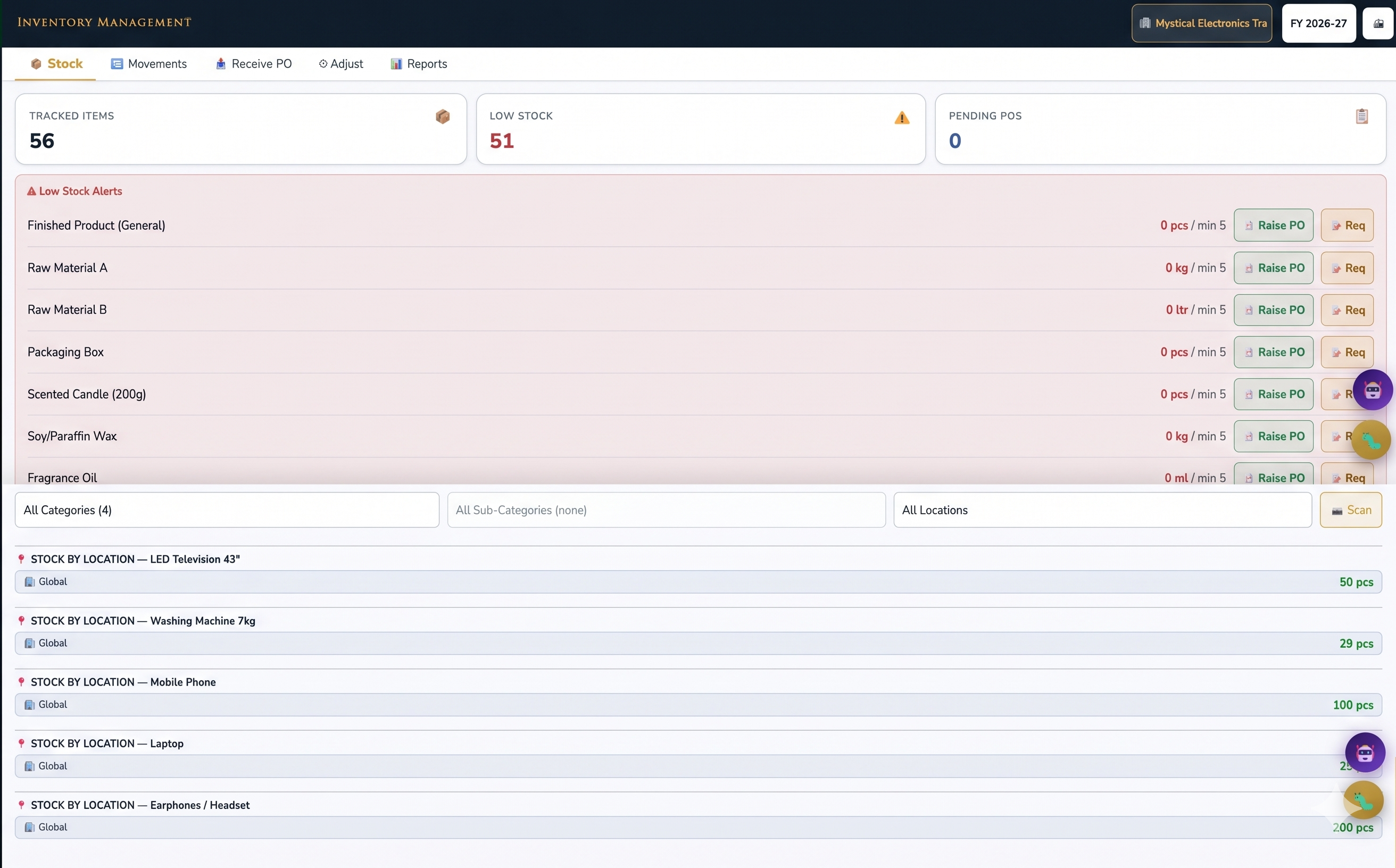Click the Scan barcode button
The image size is (1396, 868).
tap(1351, 510)
